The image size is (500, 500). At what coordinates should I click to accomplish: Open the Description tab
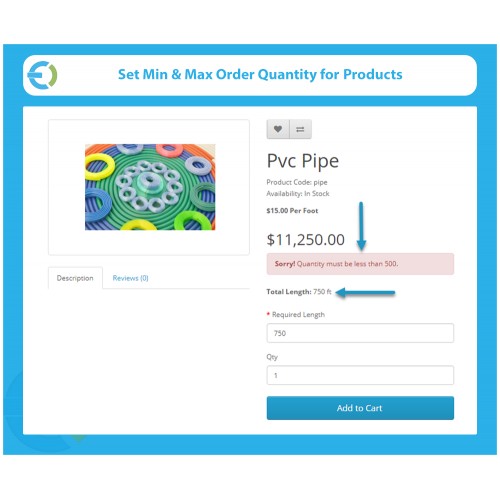(75, 278)
